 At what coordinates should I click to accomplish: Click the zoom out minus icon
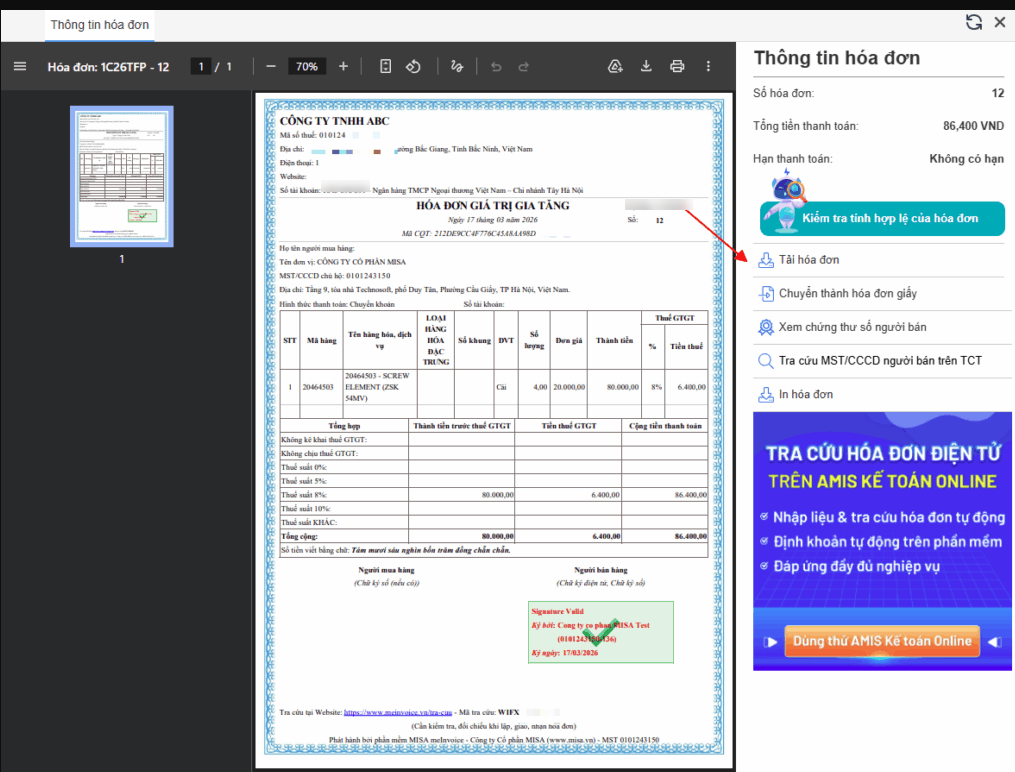(270, 67)
